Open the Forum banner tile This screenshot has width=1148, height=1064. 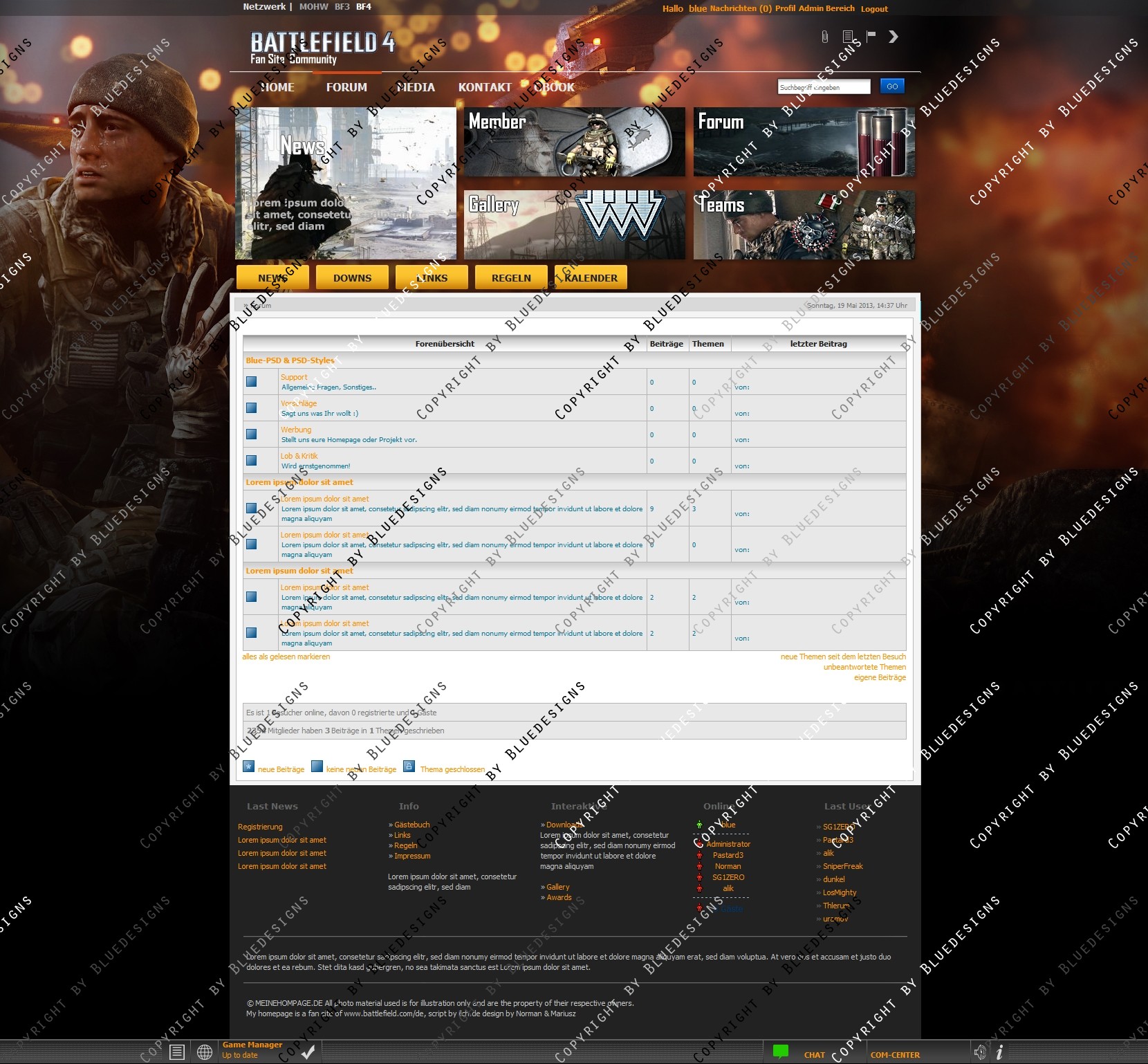[804, 142]
